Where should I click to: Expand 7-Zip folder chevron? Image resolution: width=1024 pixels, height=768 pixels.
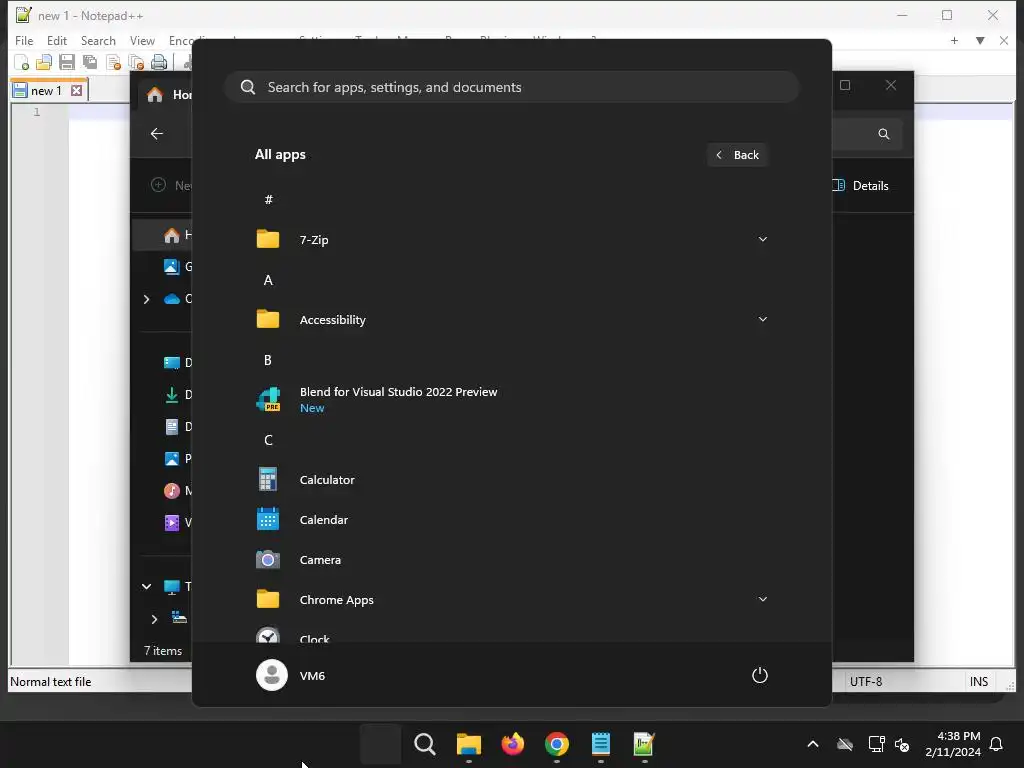(x=762, y=240)
